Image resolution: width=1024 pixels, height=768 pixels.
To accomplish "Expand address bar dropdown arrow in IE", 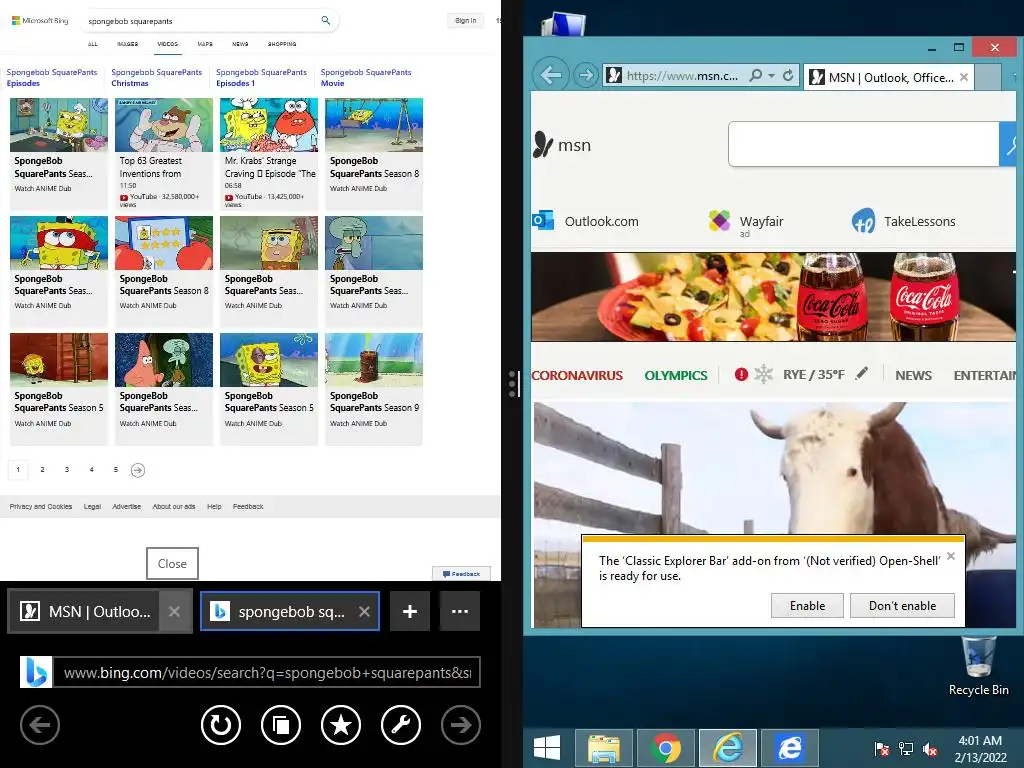I will pyautogui.click(x=771, y=76).
